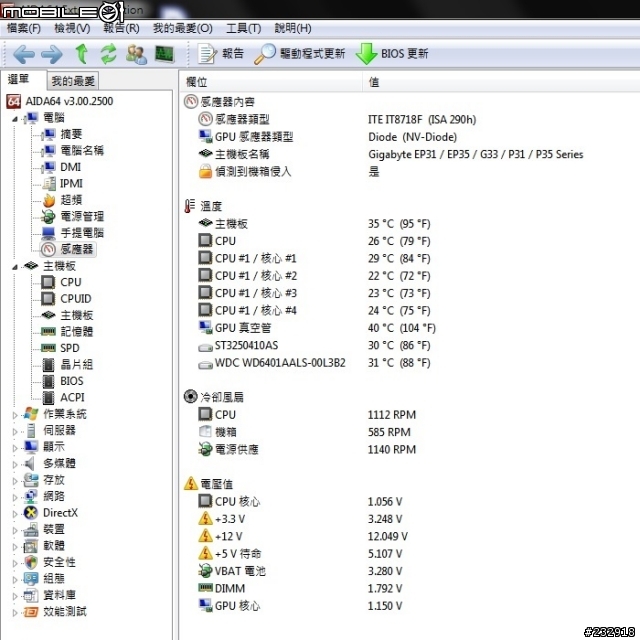
Task: Click the thermometer icon beside 溫度
Action: [x=190, y=206]
